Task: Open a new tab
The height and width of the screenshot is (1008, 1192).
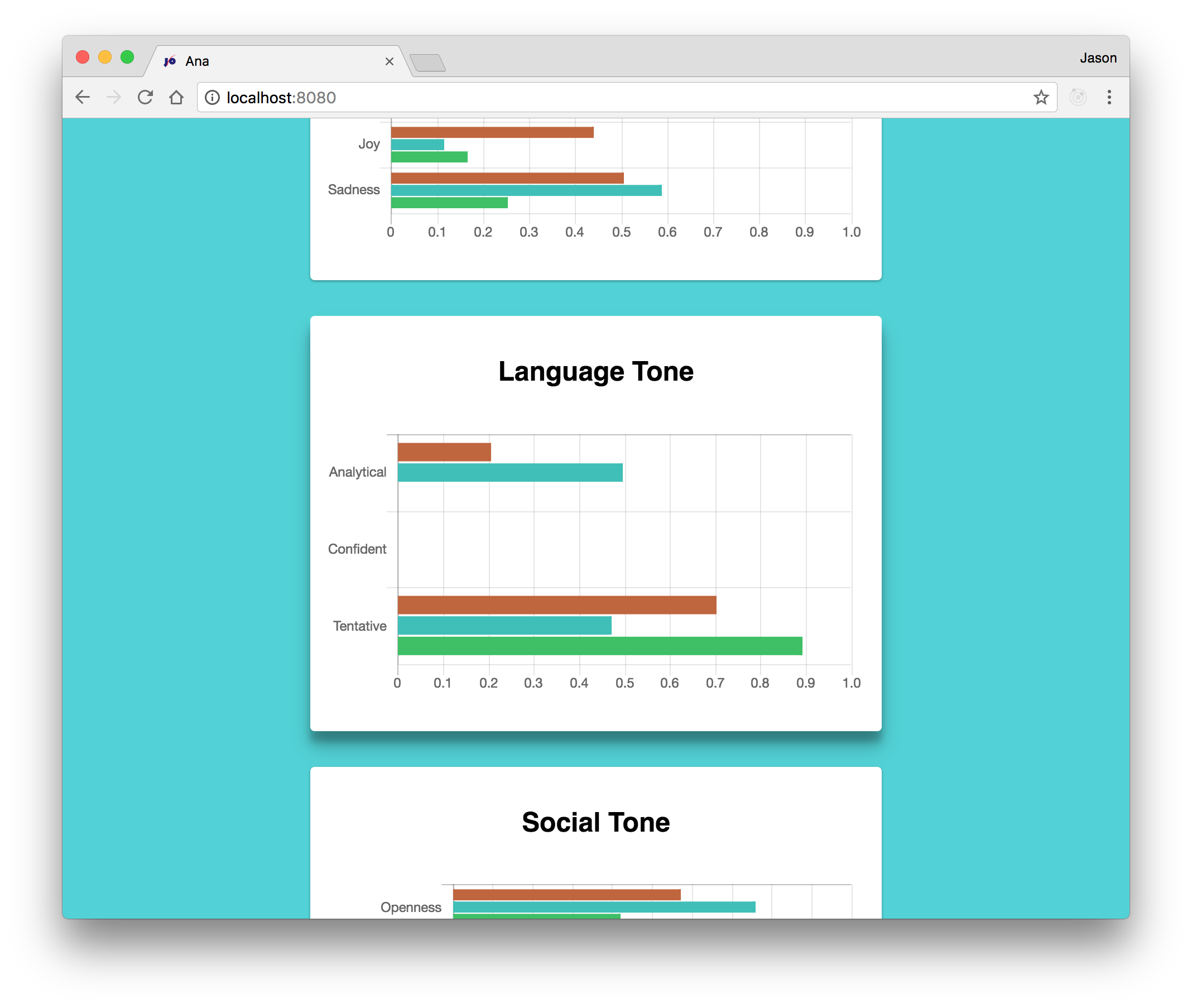Action: click(427, 63)
